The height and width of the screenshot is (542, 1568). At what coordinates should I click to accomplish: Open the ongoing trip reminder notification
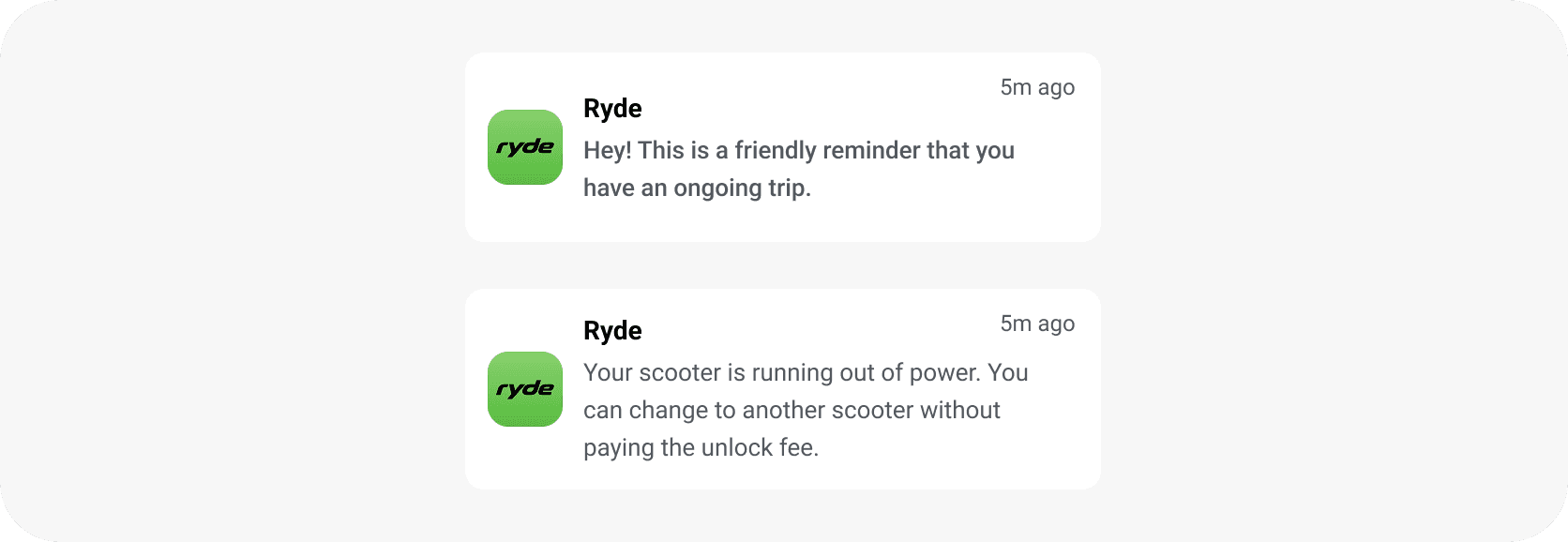[783, 147]
